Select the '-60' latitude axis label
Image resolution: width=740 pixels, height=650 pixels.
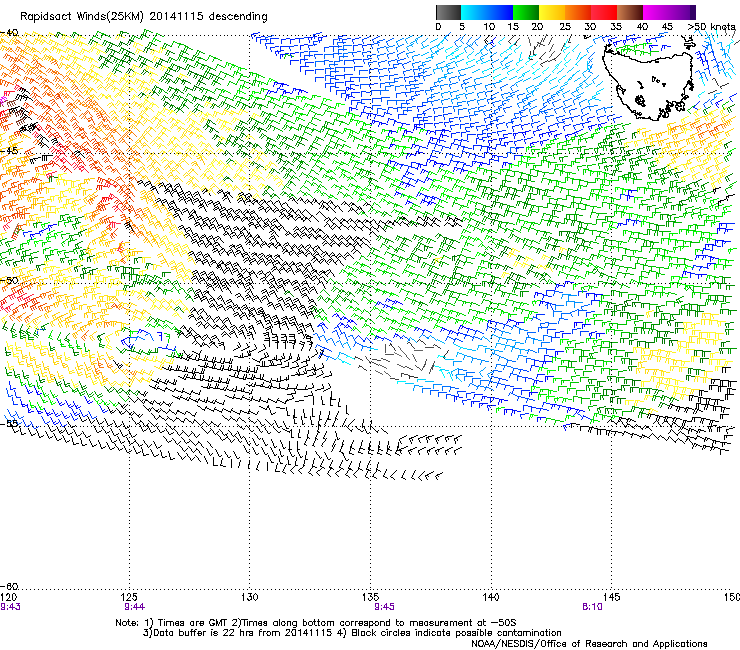[x=9, y=586]
